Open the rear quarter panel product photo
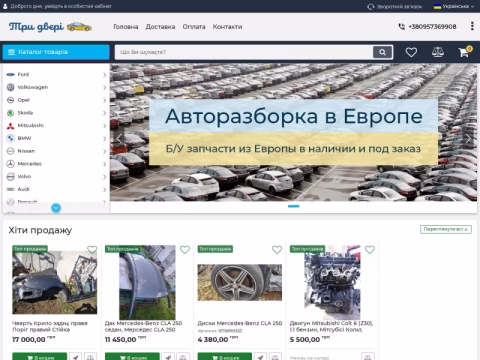 tap(55, 283)
